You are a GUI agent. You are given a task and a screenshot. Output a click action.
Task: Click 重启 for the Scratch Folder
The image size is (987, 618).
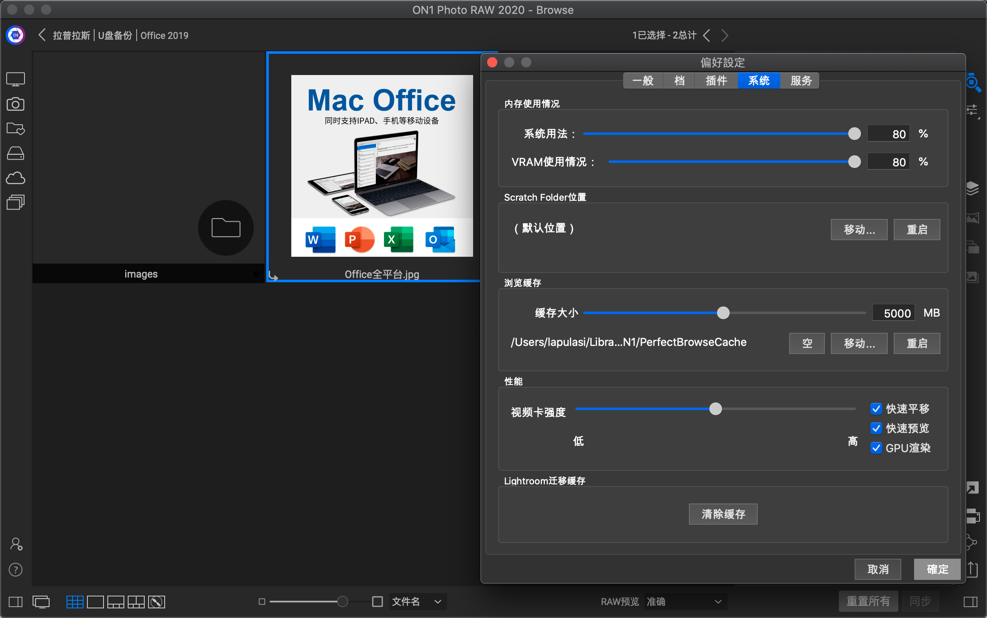pyautogui.click(x=917, y=230)
